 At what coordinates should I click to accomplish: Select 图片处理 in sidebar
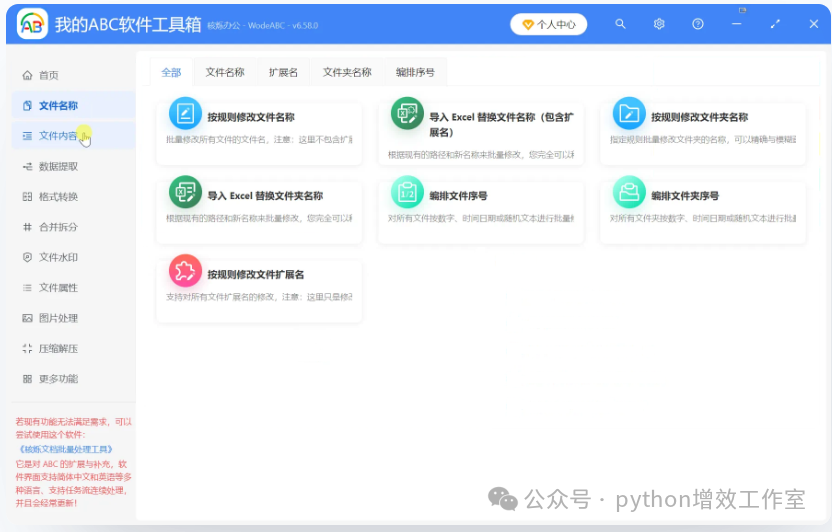73,318
